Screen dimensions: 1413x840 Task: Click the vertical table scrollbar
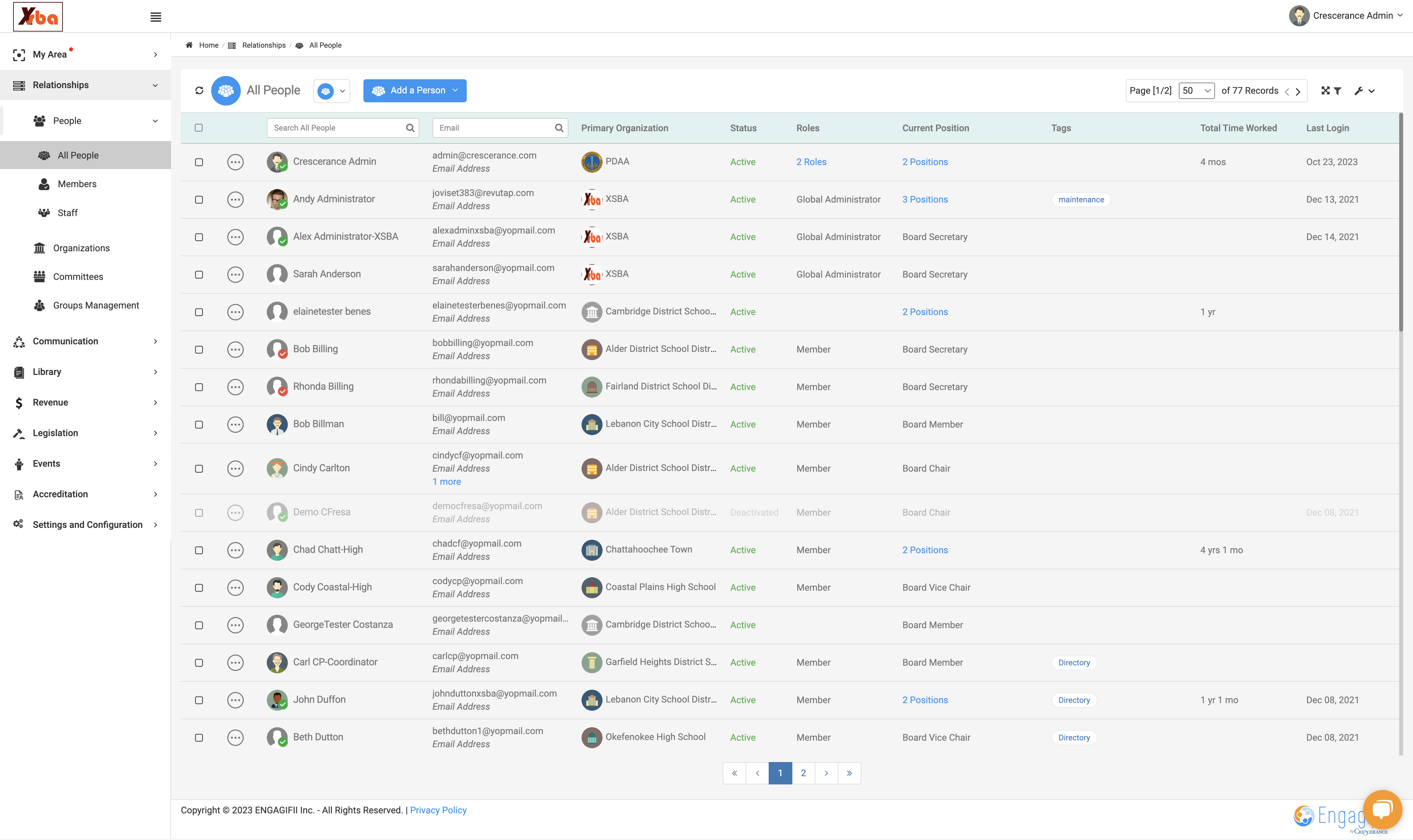[1401, 222]
